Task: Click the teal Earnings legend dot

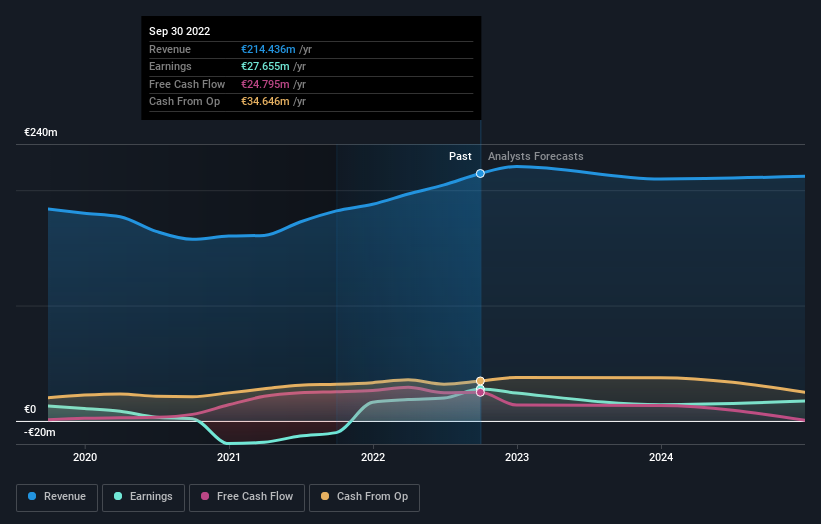Action: coord(118,496)
